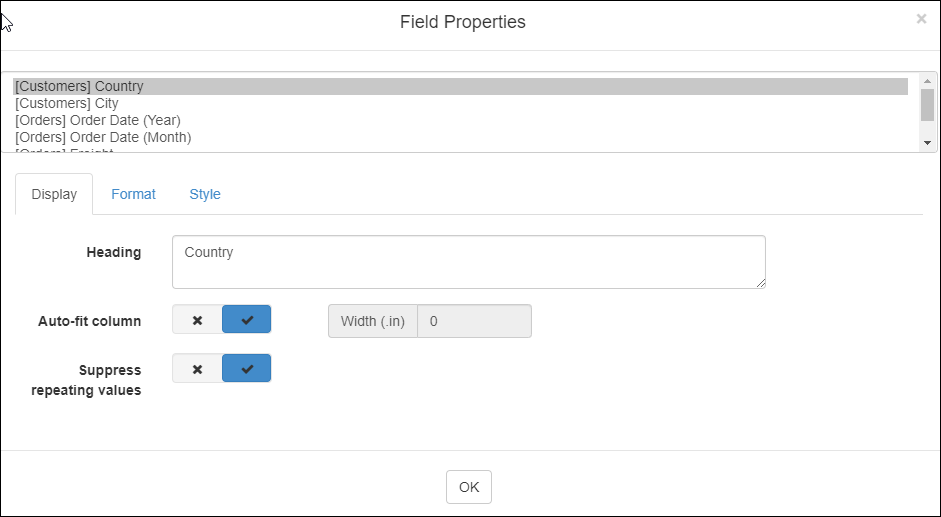Switch to the Format tab
Screen dimensions: 941x517
click(x=133, y=194)
